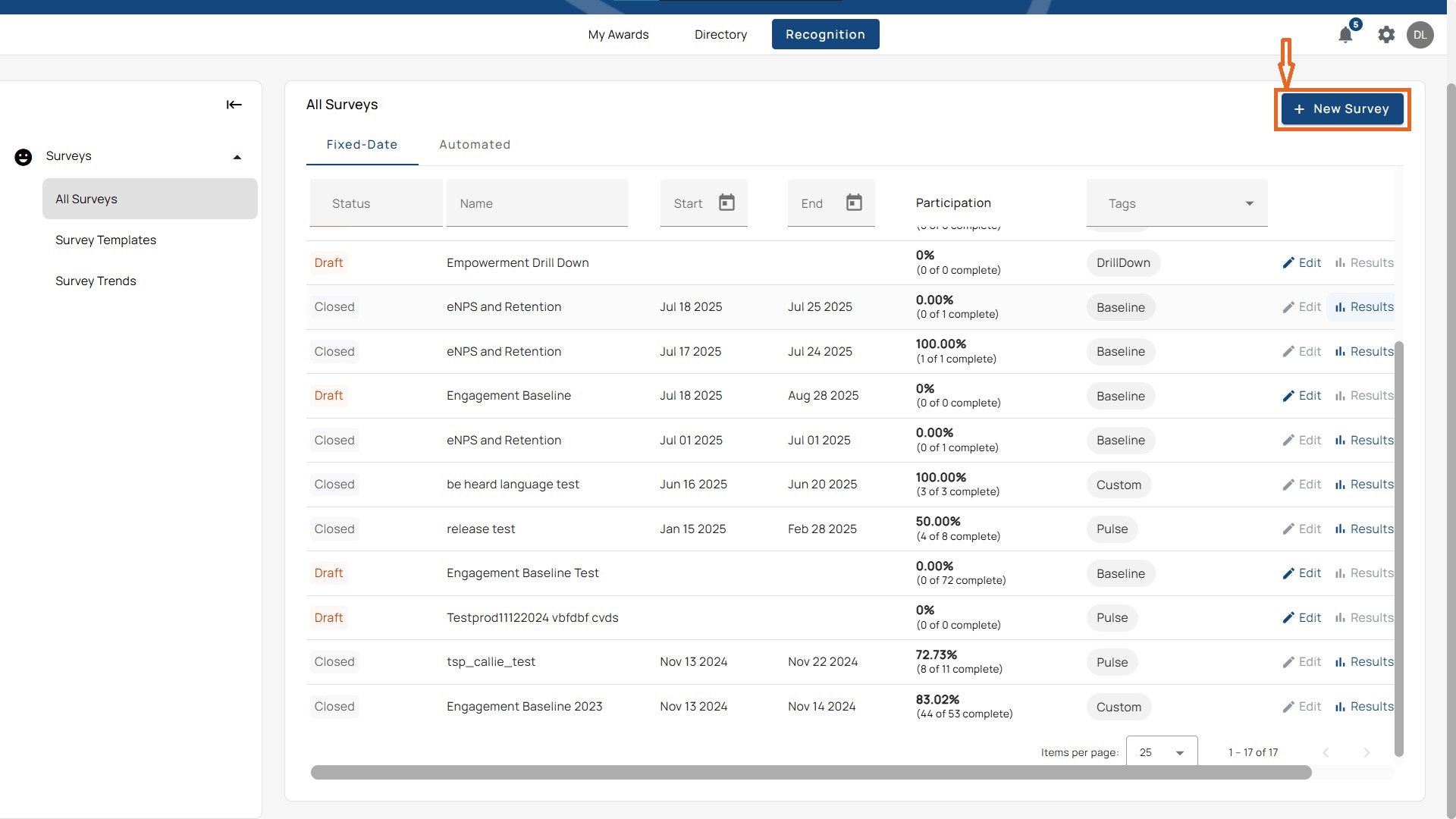Click the Surveys smiley face icon

24,157
